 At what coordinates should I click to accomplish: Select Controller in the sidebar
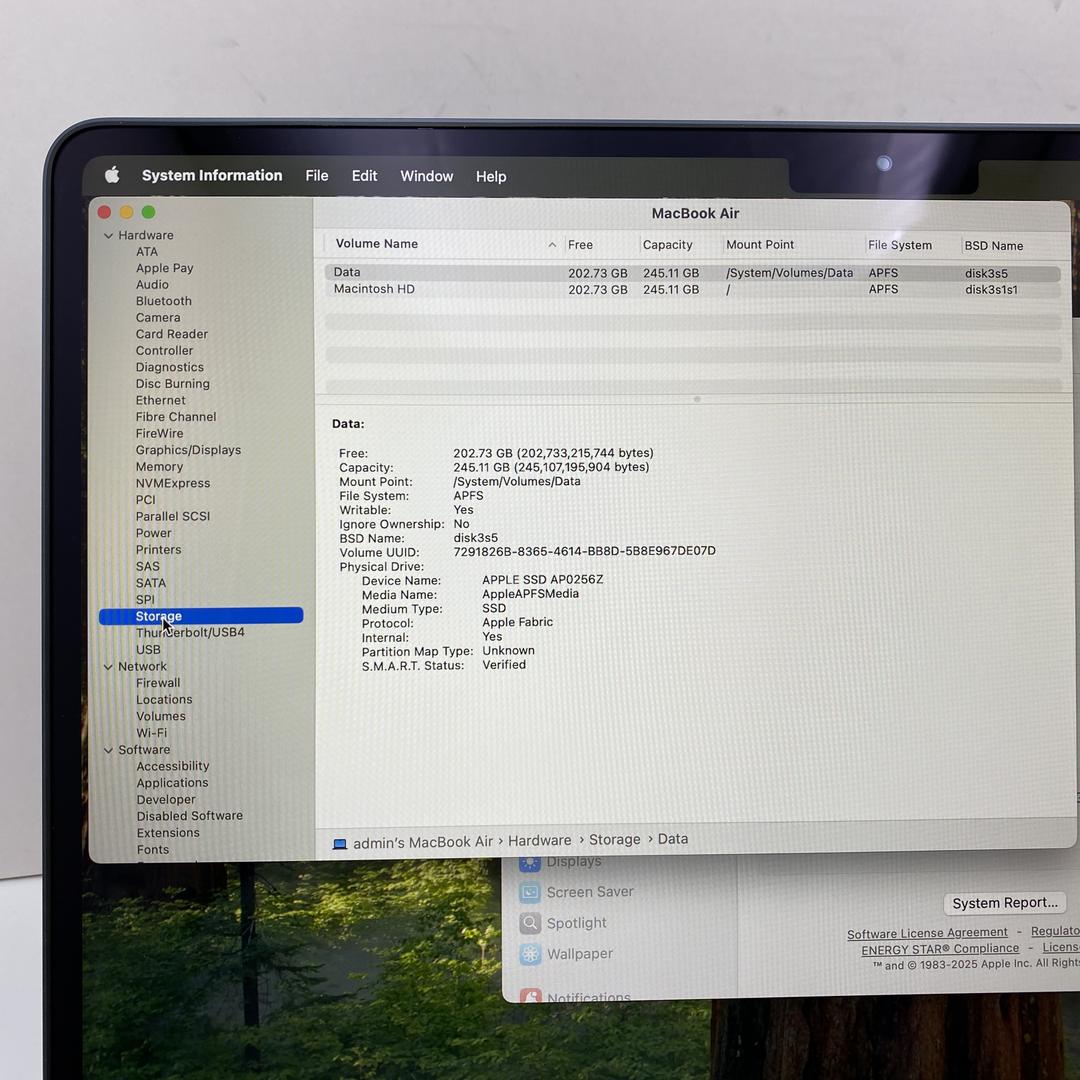(x=165, y=351)
